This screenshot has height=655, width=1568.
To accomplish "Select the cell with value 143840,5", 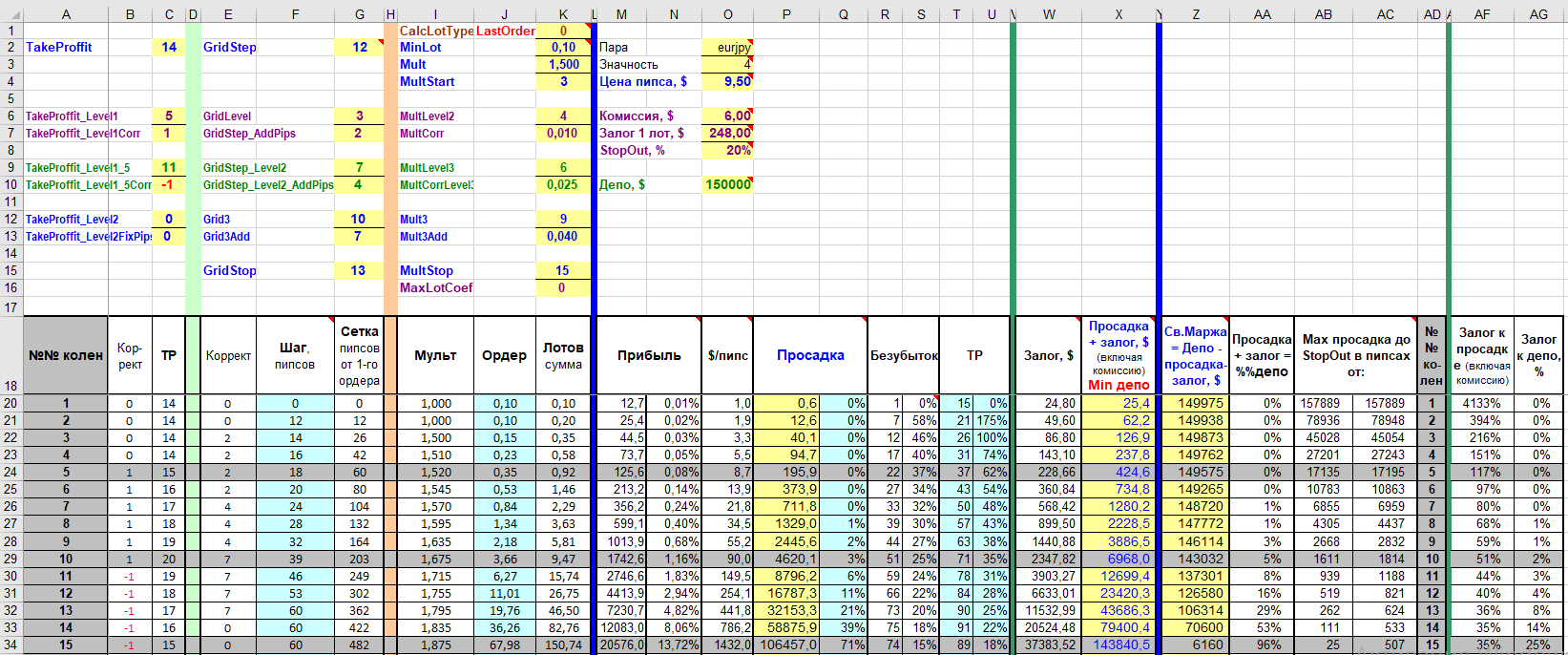I will (1119, 644).
